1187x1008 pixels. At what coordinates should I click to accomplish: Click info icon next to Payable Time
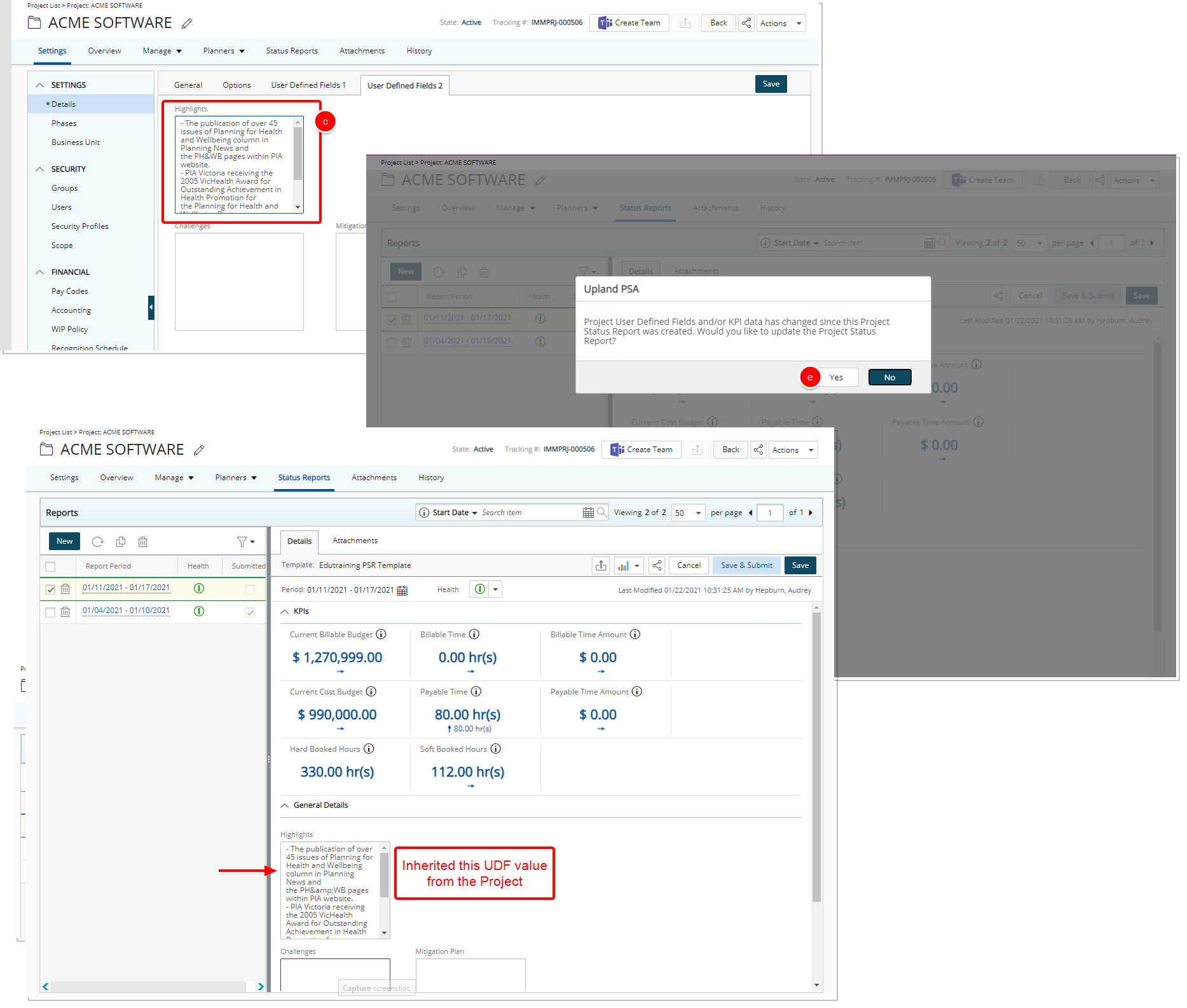tap(476, 691)
